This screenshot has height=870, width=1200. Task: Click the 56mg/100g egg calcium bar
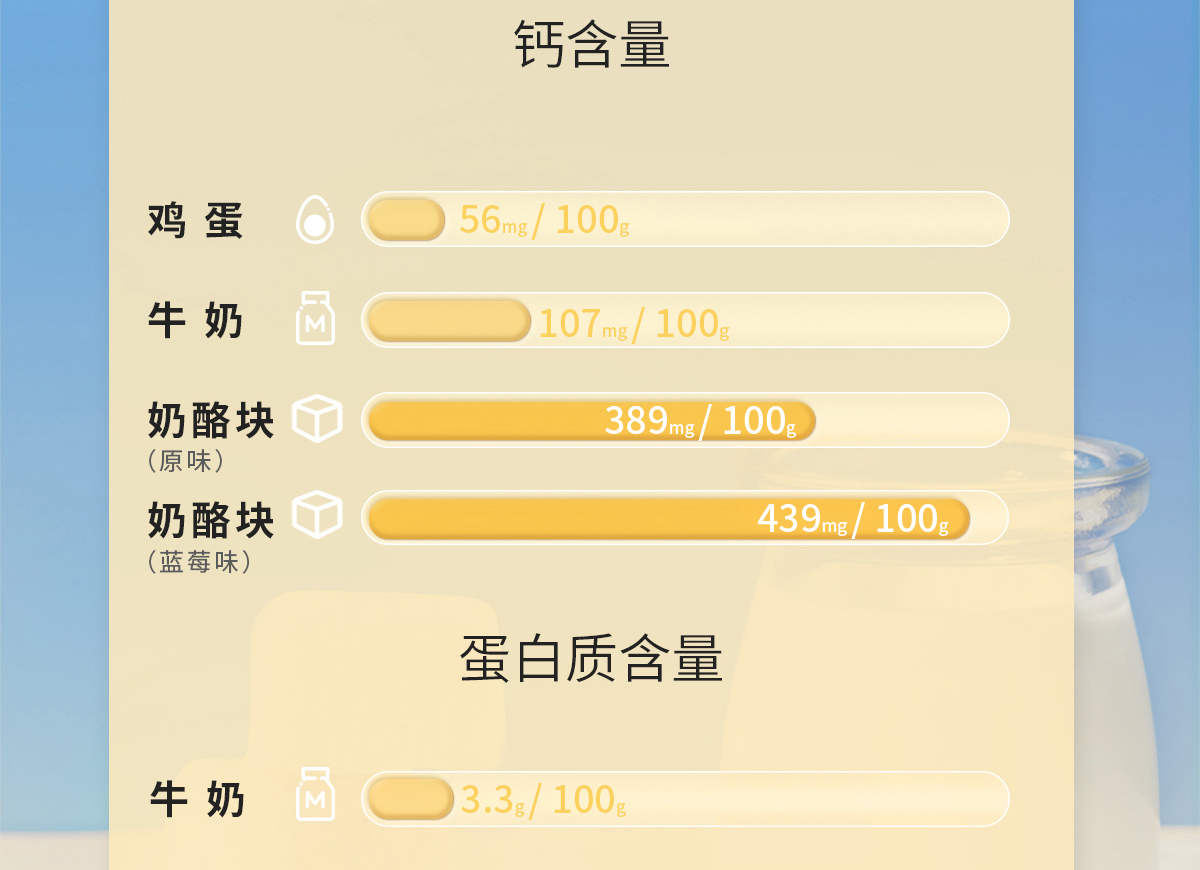pos(685,219)
